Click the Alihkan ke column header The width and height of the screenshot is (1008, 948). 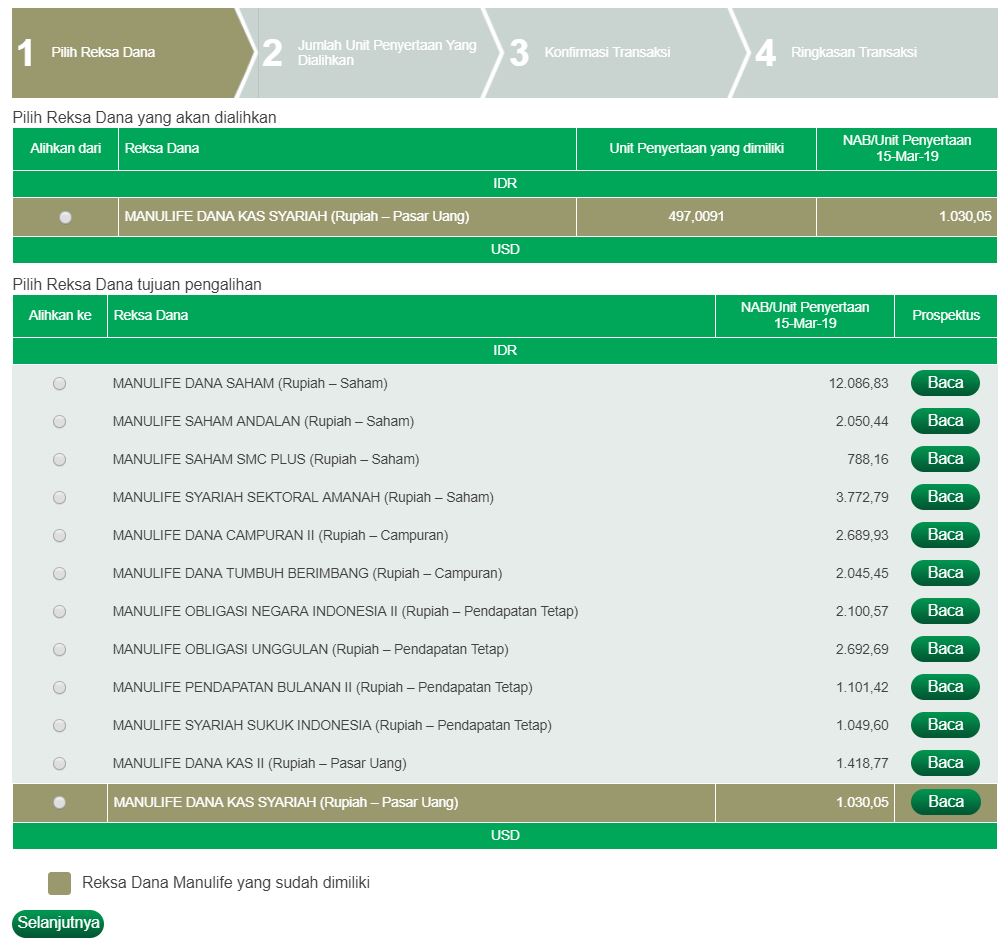tap(60, 316)
